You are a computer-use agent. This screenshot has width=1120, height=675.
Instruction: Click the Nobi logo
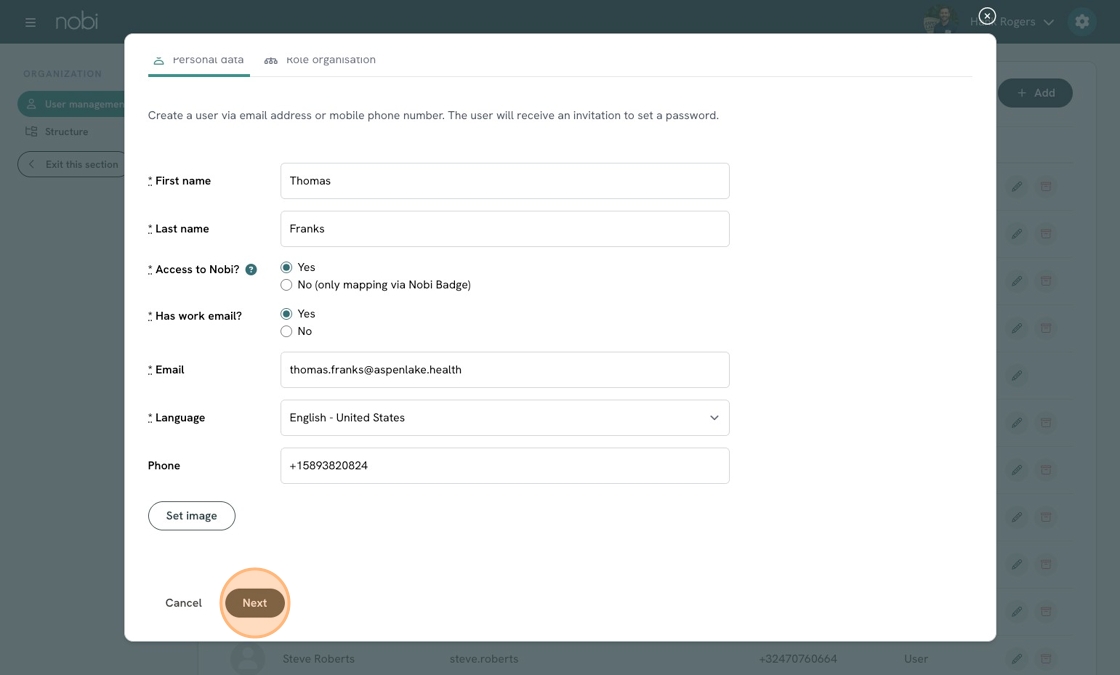tap(77, 21)
